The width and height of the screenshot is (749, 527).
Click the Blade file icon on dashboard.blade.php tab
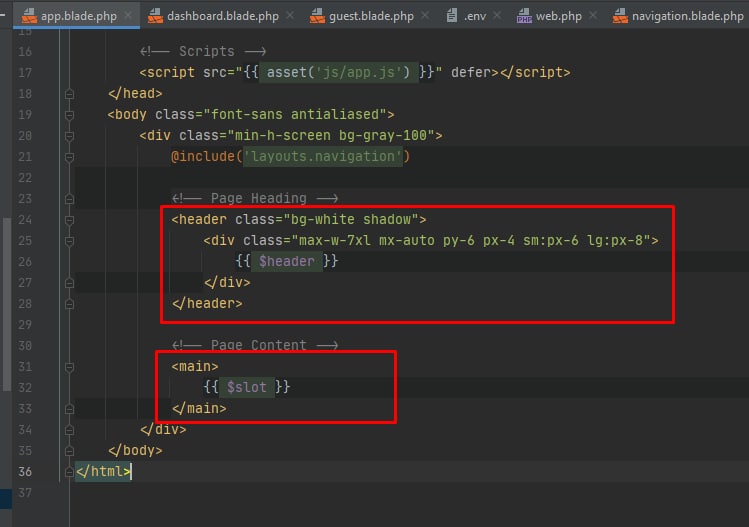click(x=155, y=16)
